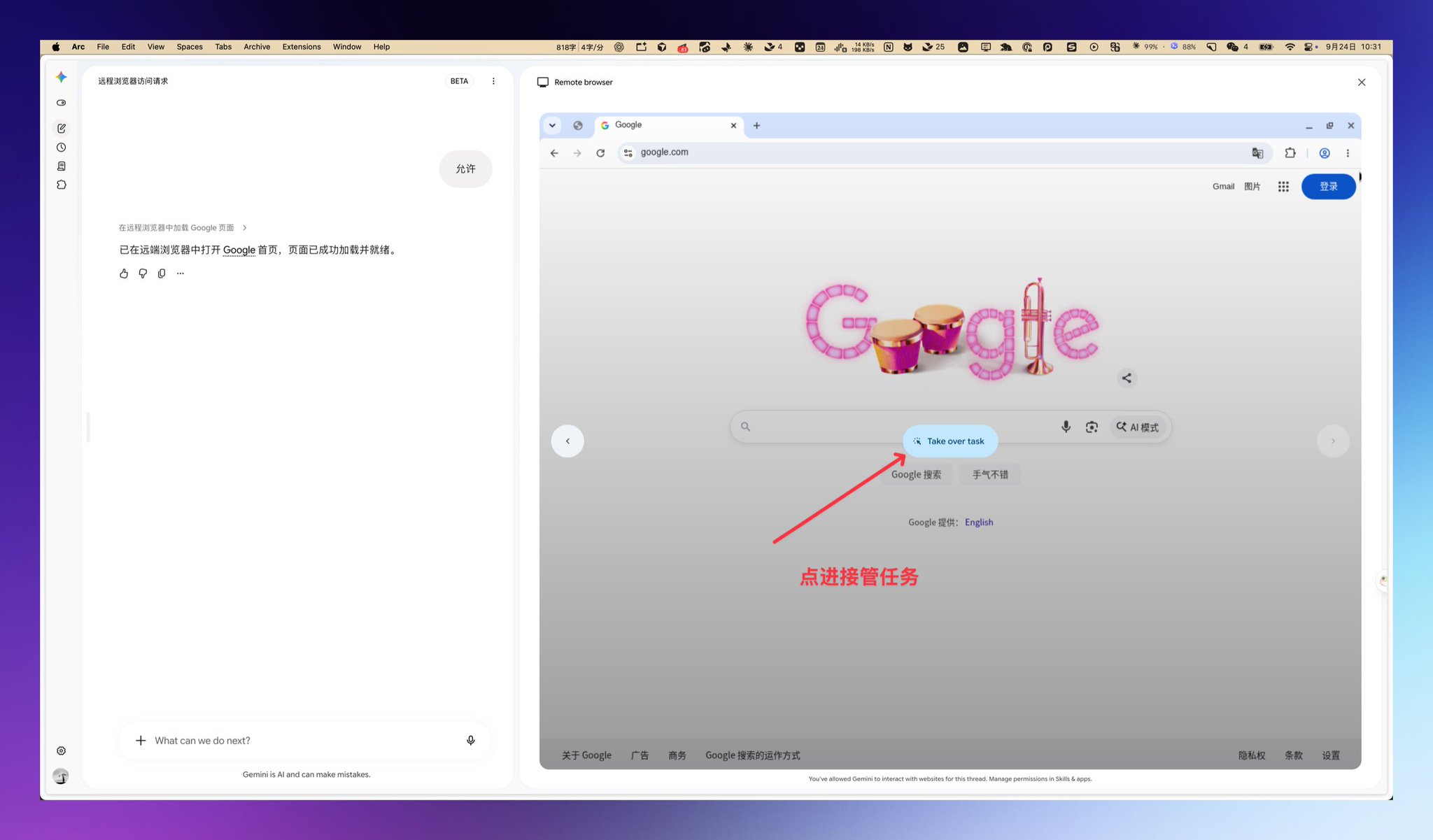Click the 手气不错 button
This screenshot has width=1433, height=840.
pos(990,474)
